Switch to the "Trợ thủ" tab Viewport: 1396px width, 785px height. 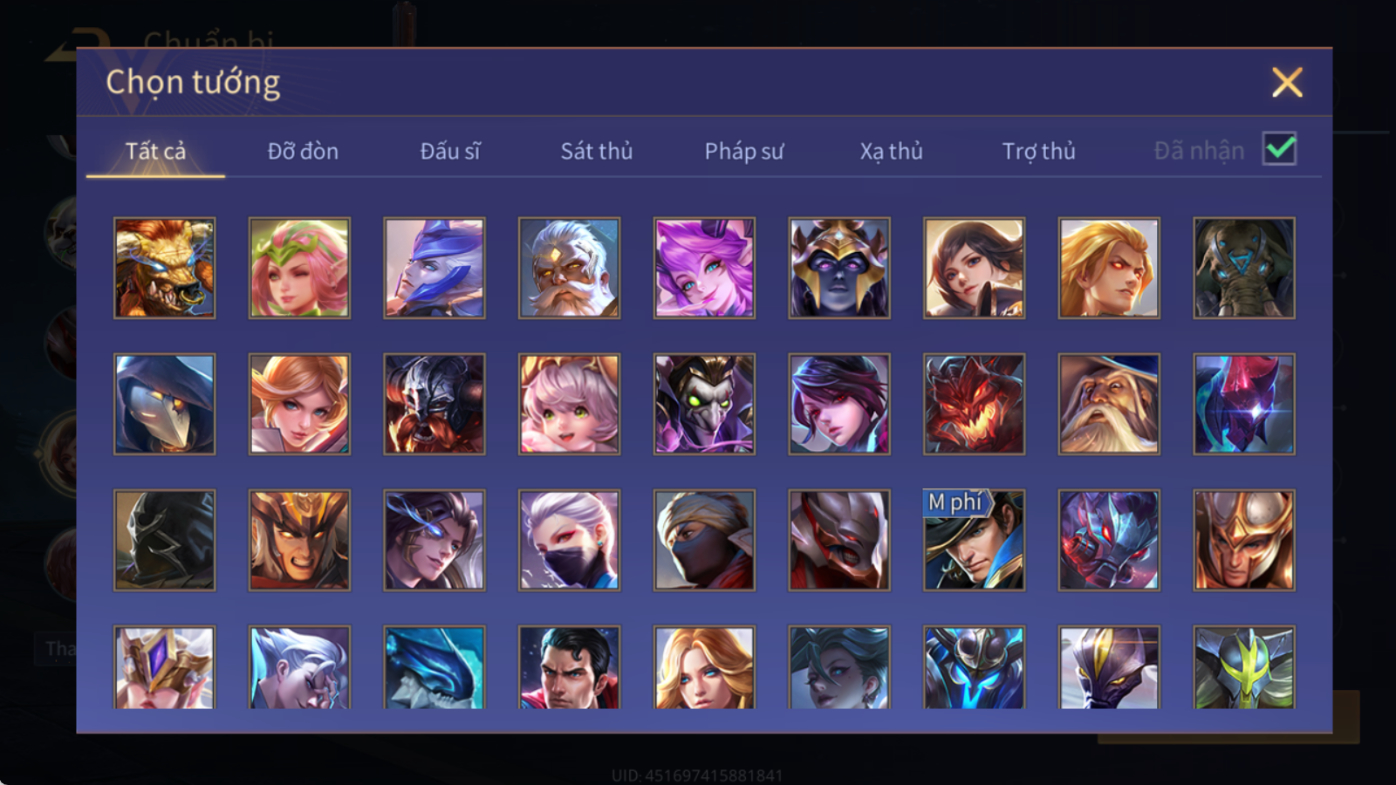pyautogui.click(x=1038, y=151)
